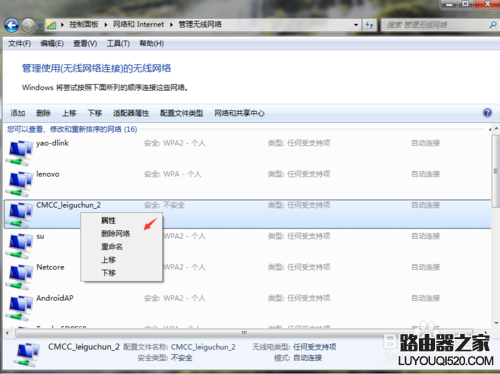The image size is (500, 374).
Task: Click the 删除 toolbar command
Action: 43,113
